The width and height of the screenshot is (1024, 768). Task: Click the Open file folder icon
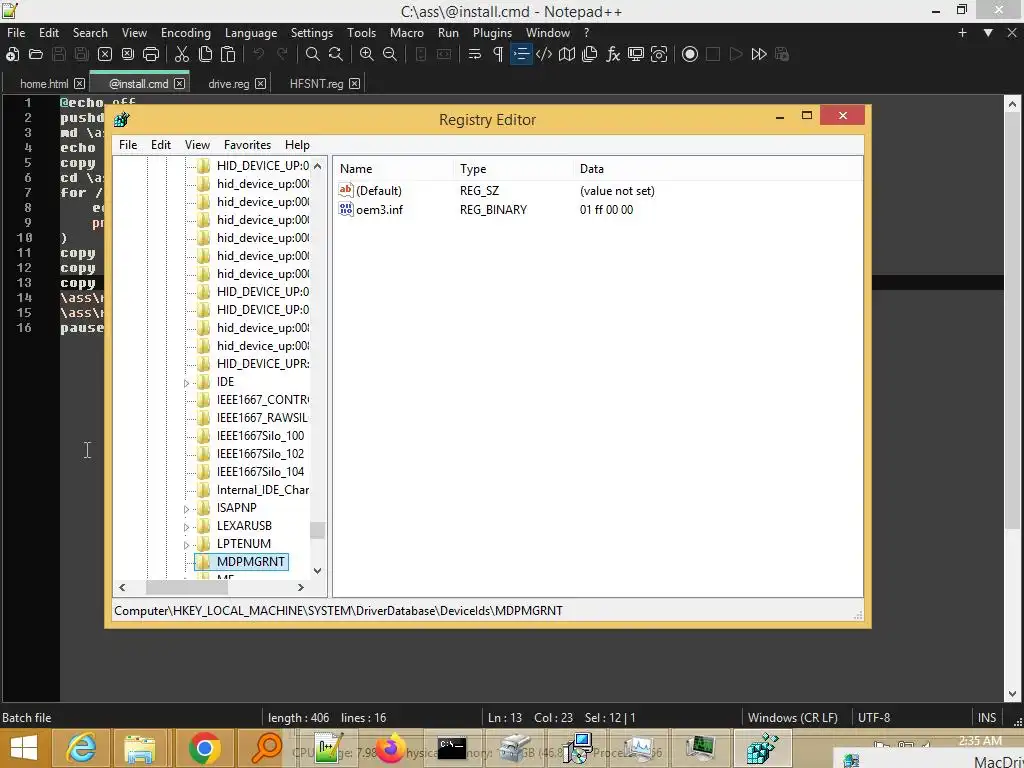[36, 54]
